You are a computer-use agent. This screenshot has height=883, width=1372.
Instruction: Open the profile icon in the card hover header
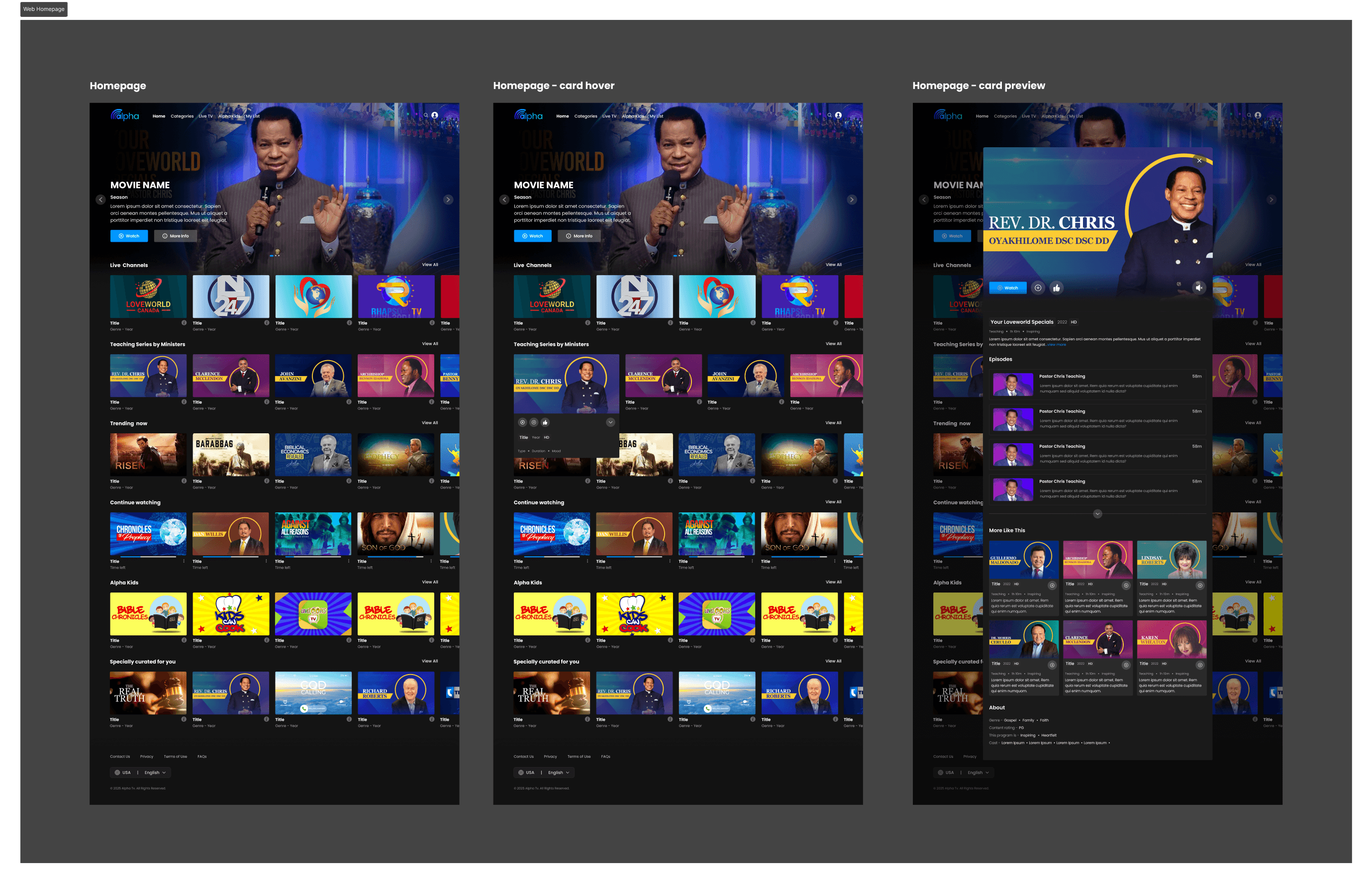(x=838, y=115)
